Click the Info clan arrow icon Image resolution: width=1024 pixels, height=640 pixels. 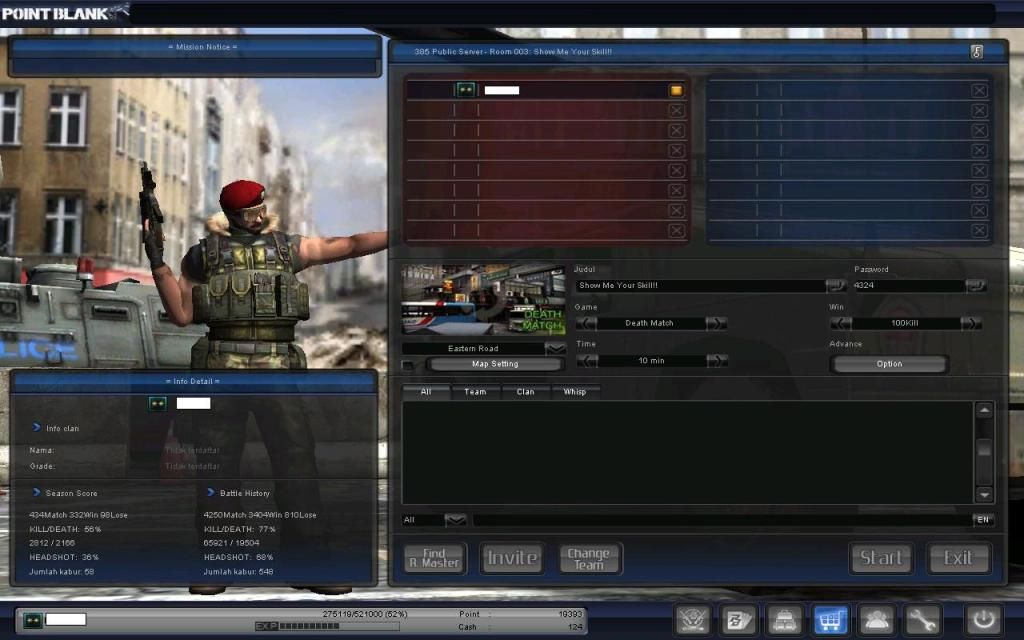(x=37, y=427)
